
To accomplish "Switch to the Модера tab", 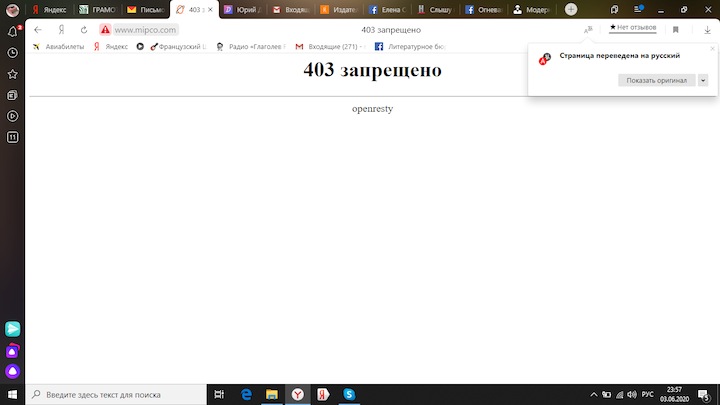I will [x=535, y=9].
